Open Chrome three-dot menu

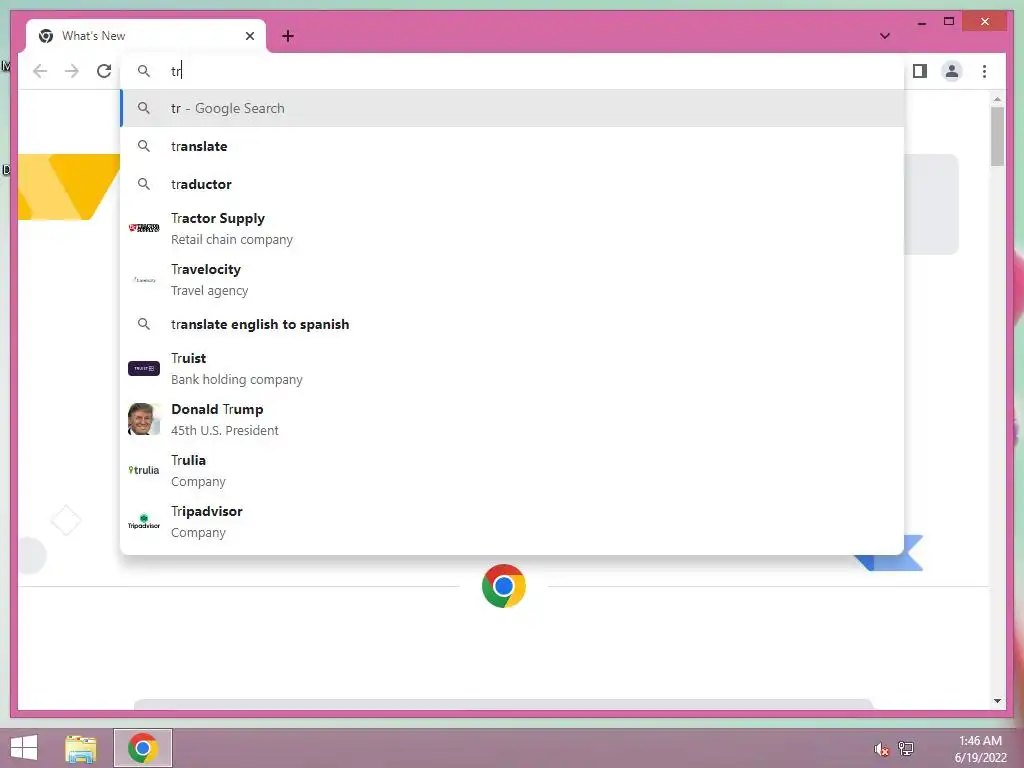pyautogui.click(x=984, y=71)
